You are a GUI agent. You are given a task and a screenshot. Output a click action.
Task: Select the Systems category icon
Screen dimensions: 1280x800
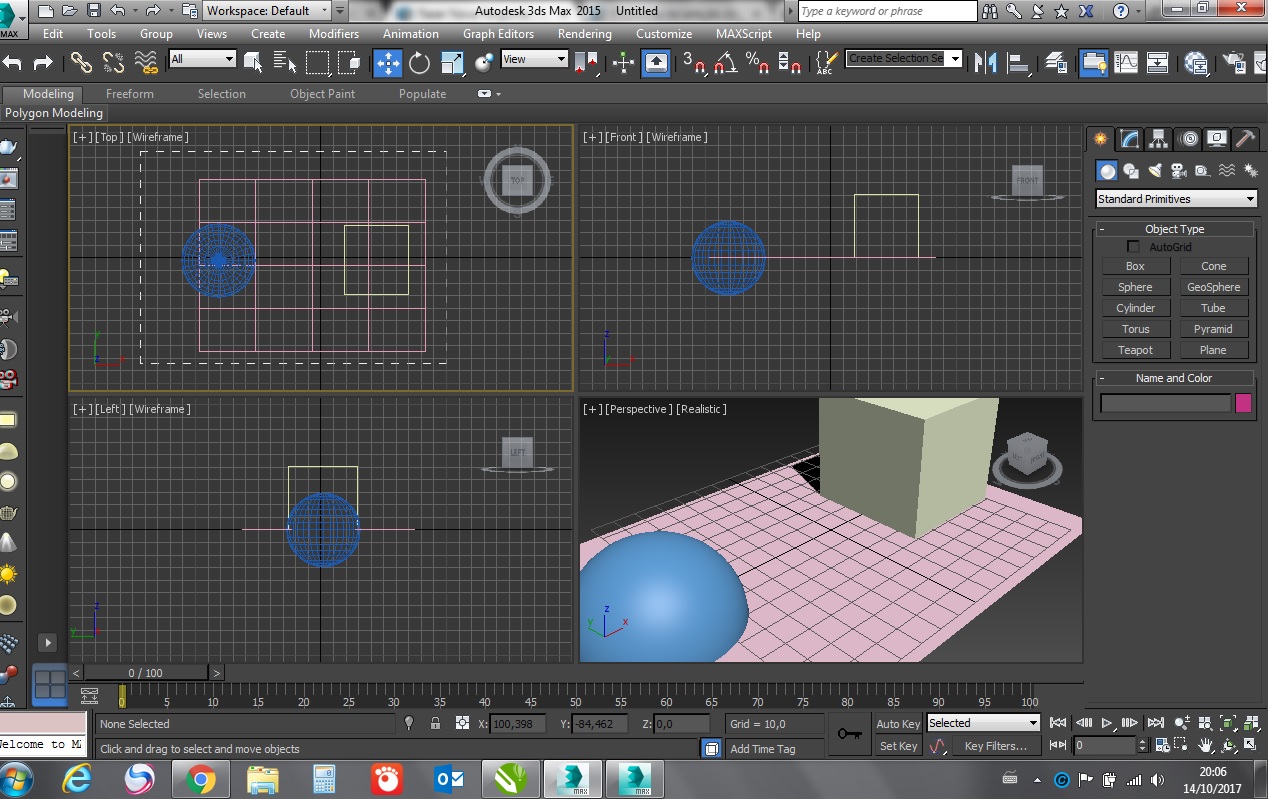(1249, 171)
